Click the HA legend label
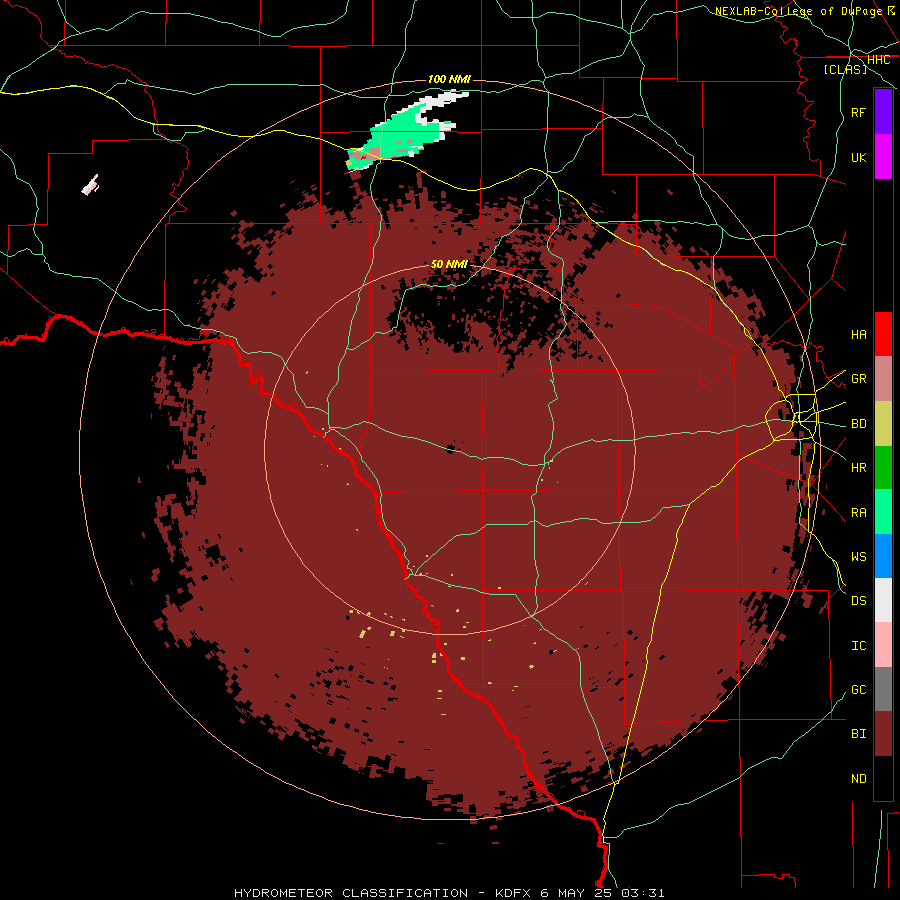Image resolution: width=900 pixels, height=900 pixels. [858, 334]
